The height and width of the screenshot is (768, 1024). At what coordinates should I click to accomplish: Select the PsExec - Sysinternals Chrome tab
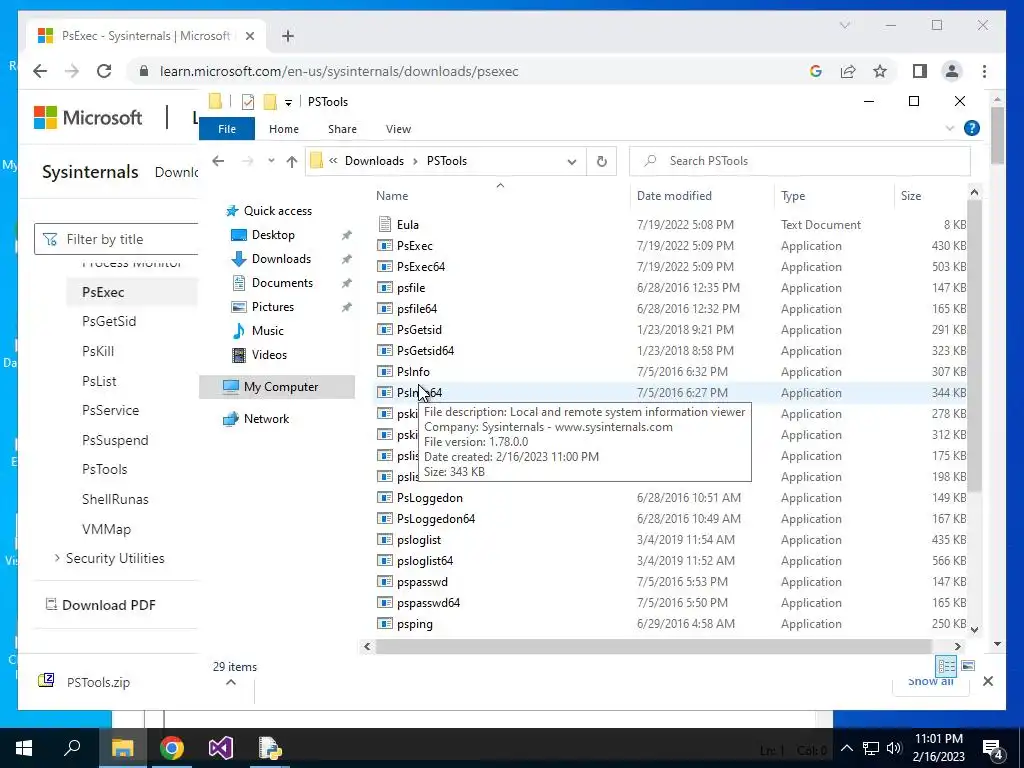(146, 36)
